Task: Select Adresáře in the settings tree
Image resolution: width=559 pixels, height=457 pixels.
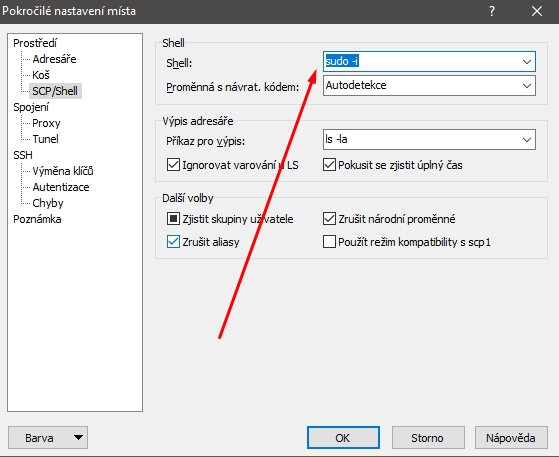Action: (x=55, y=59)
